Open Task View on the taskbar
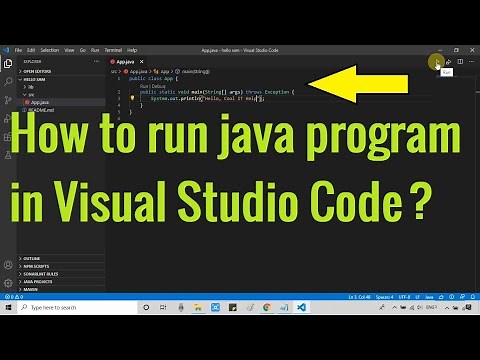This screenshot has width=480, height=360. [x=163, y=307]
